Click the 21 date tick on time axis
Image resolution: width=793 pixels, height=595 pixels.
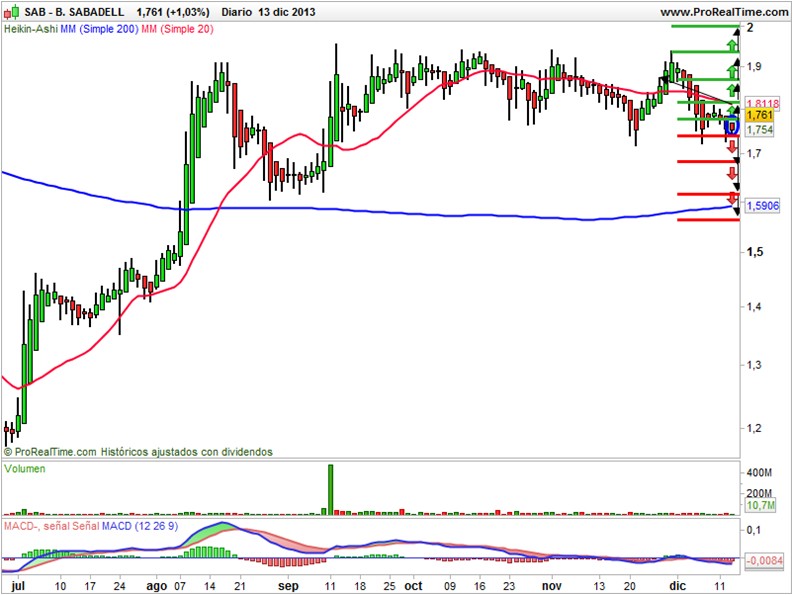point(240,586)
